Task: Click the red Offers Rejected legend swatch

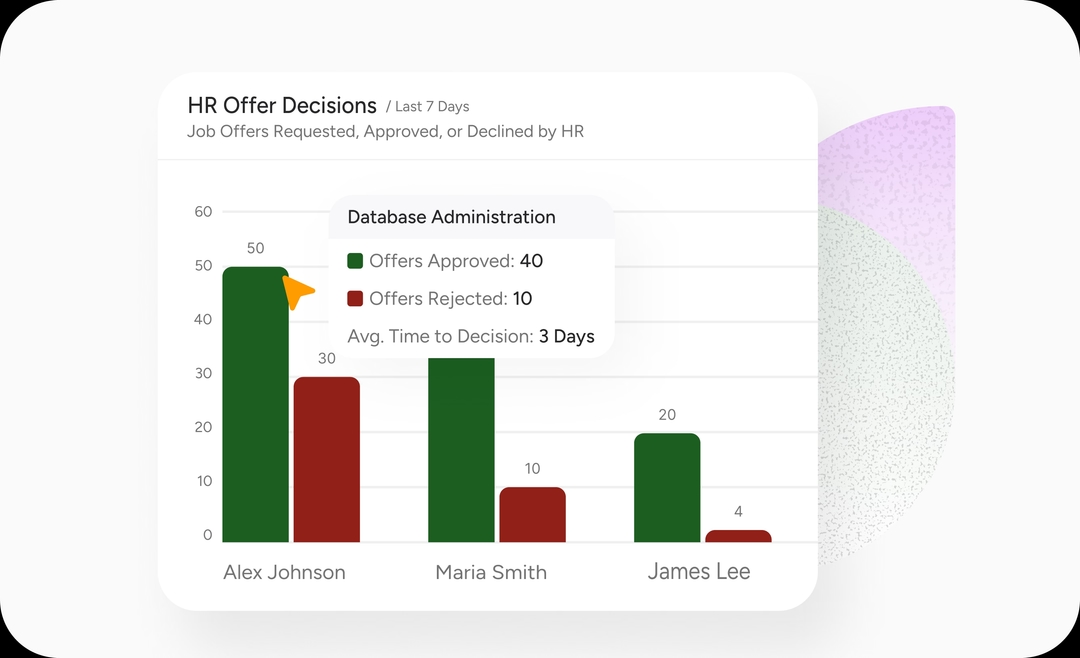Action: tap(355, 299)
